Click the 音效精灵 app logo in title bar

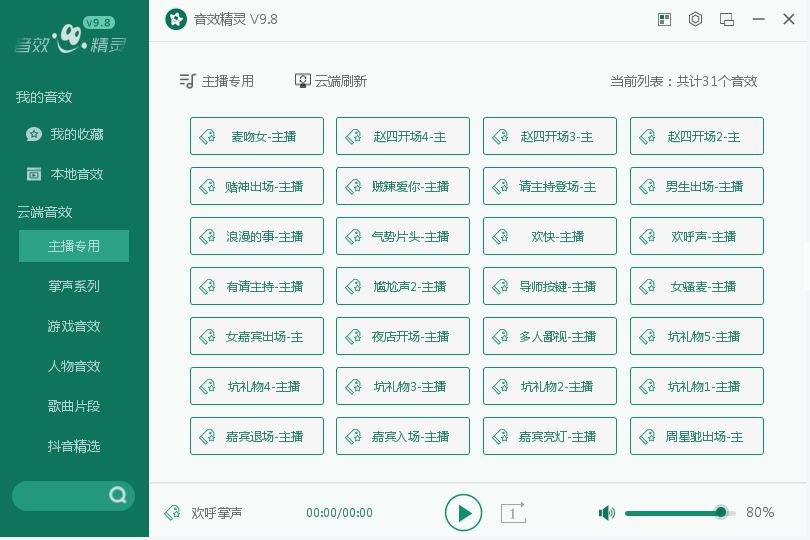pyautogui.click(x=176, y=20)
